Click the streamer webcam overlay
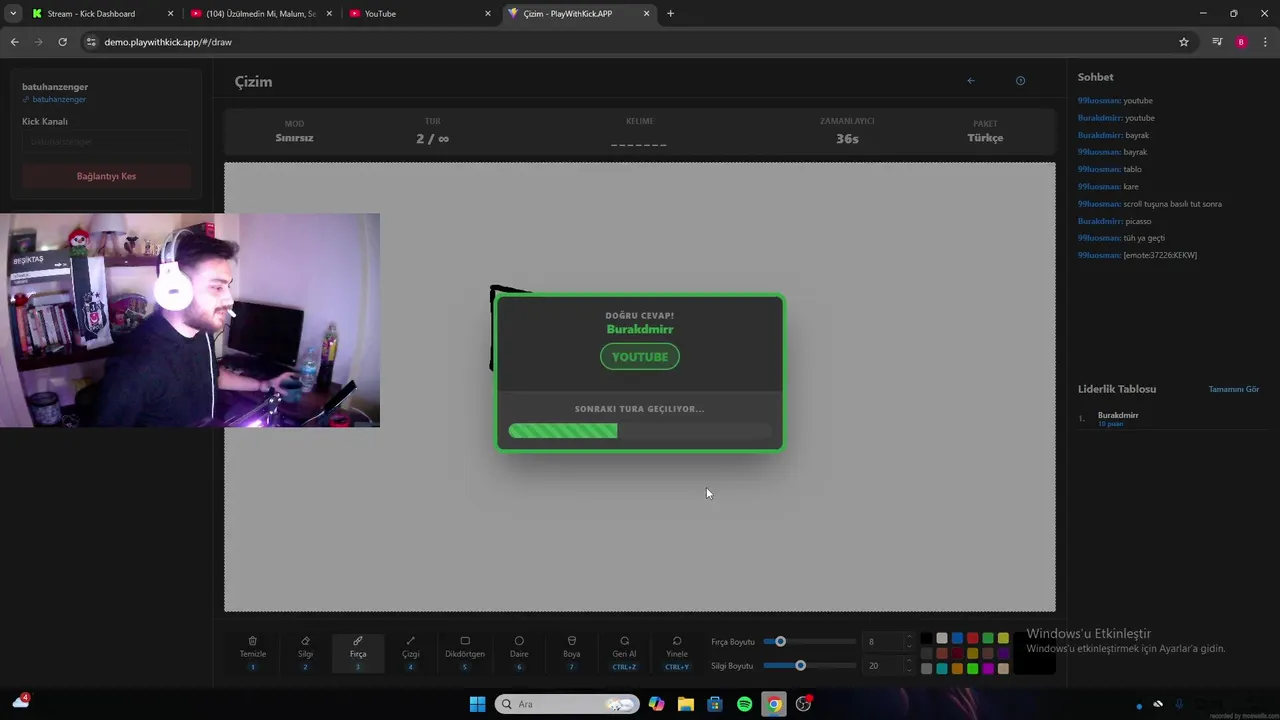Screen dimensions: 1280x720 point(190,320)
